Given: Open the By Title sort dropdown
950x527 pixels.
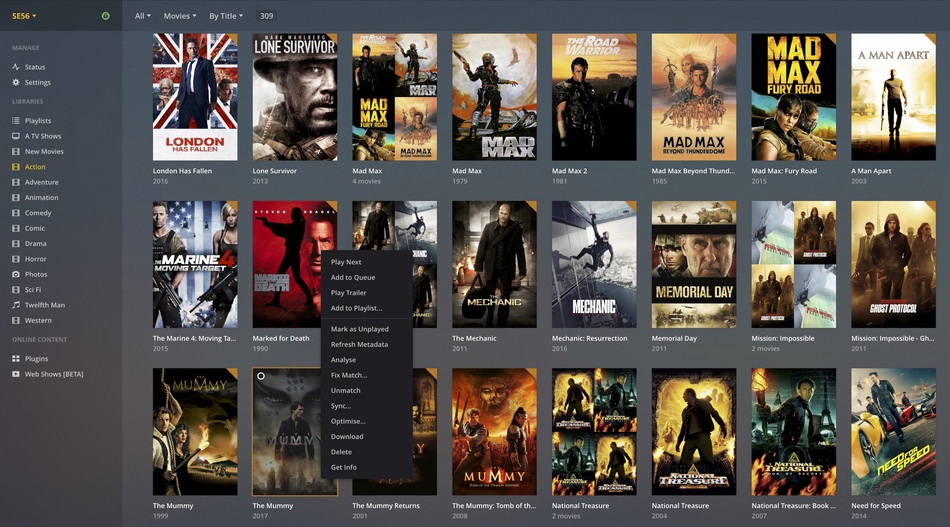Looking at the screenshot, I should tap(226, 16).
